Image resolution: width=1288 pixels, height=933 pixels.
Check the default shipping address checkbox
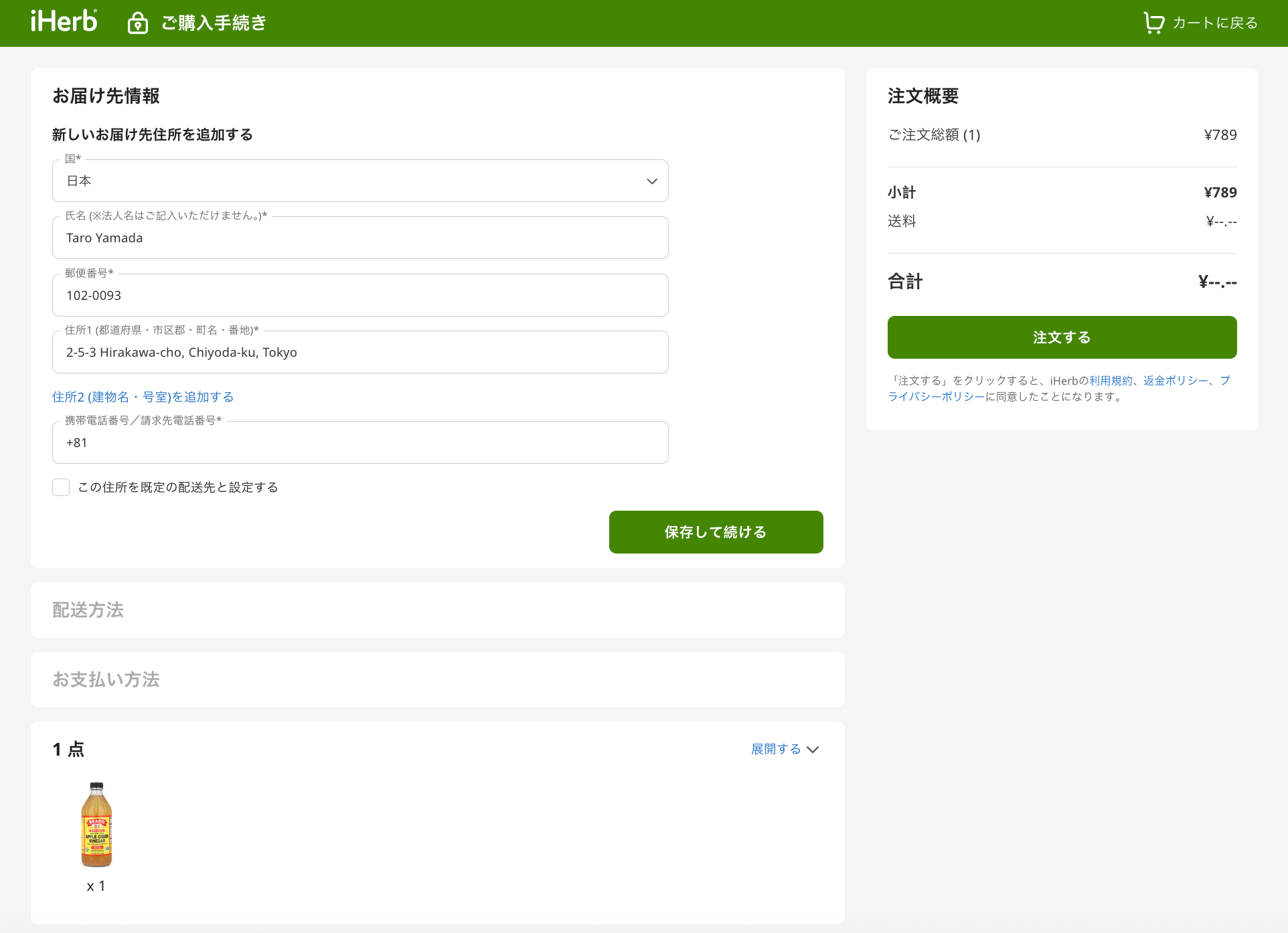61,487
